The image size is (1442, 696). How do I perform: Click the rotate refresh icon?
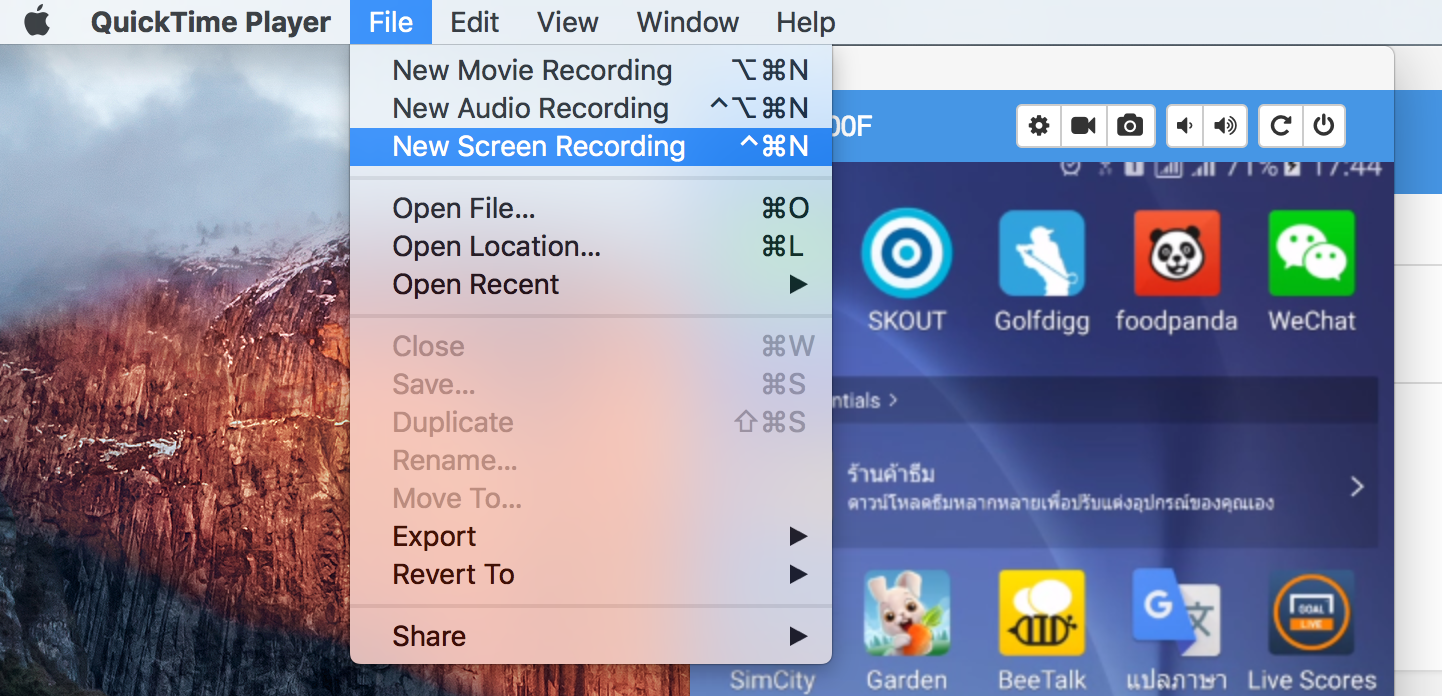click(x=1280, y=126)
